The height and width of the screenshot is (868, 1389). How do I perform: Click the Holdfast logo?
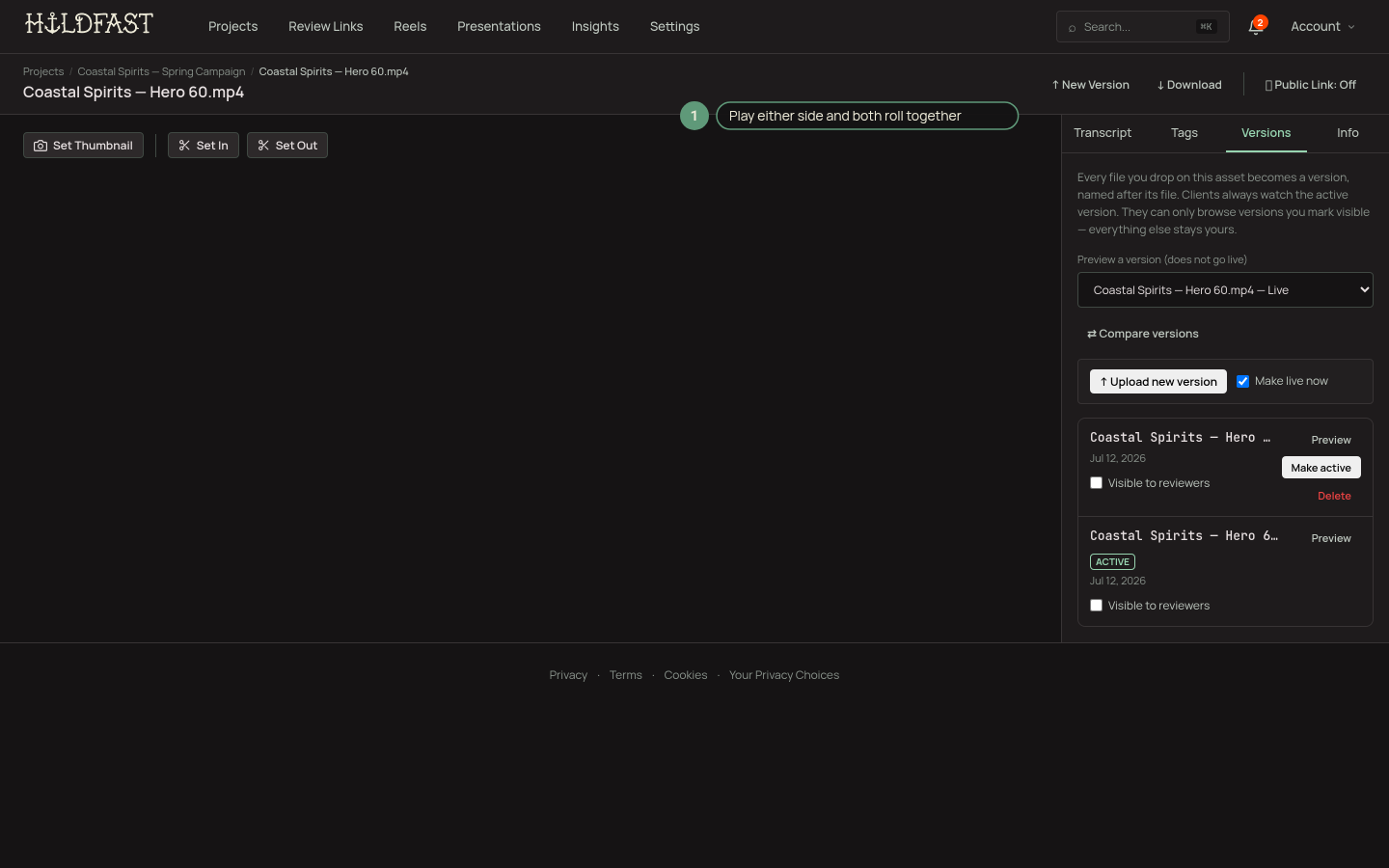coord(89,23)
